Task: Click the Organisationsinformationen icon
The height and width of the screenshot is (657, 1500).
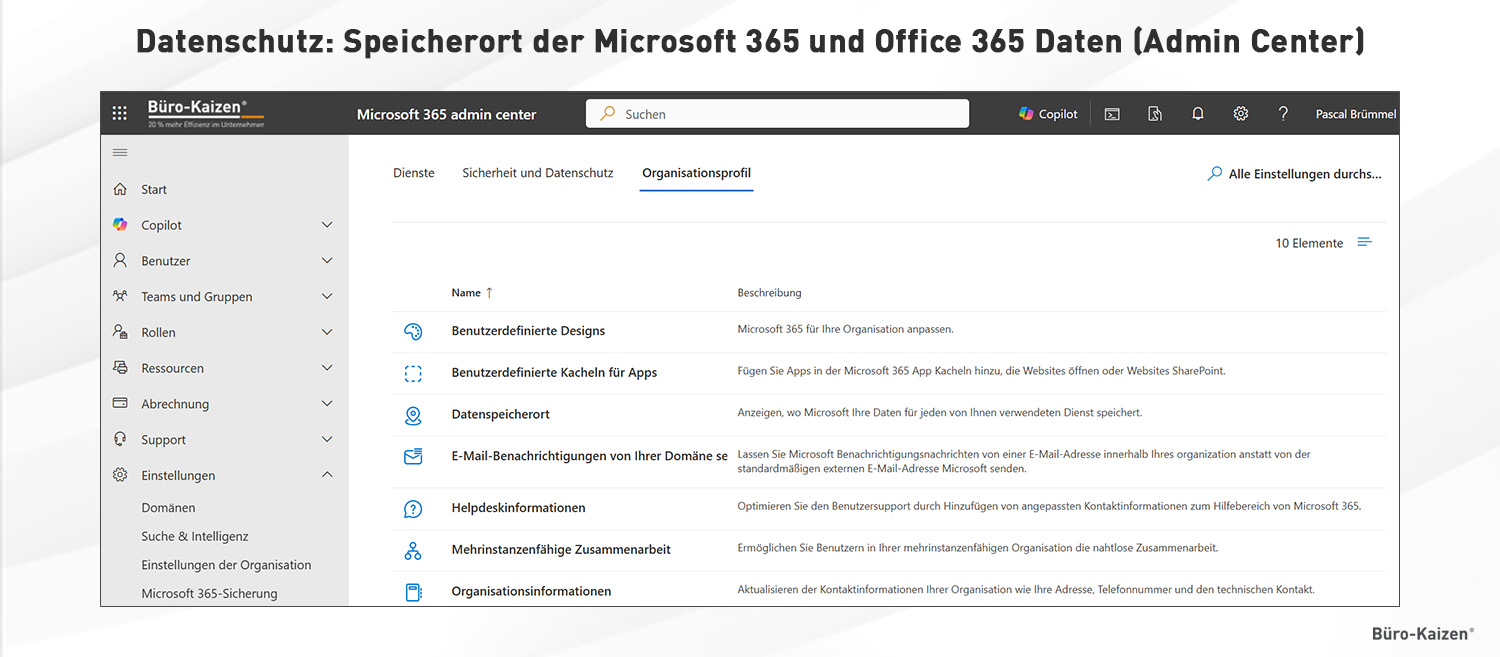Action: [413, 592]
